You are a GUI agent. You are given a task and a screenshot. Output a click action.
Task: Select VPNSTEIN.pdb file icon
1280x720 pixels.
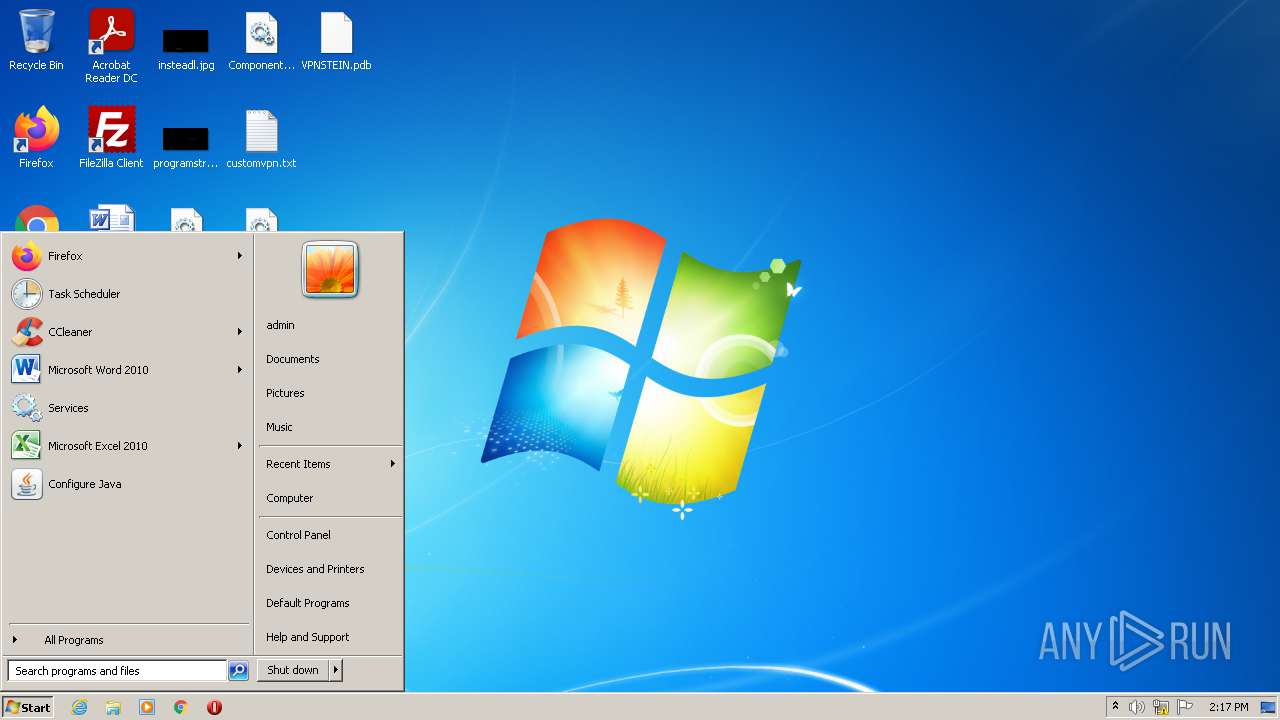click(x=336, y=42)
